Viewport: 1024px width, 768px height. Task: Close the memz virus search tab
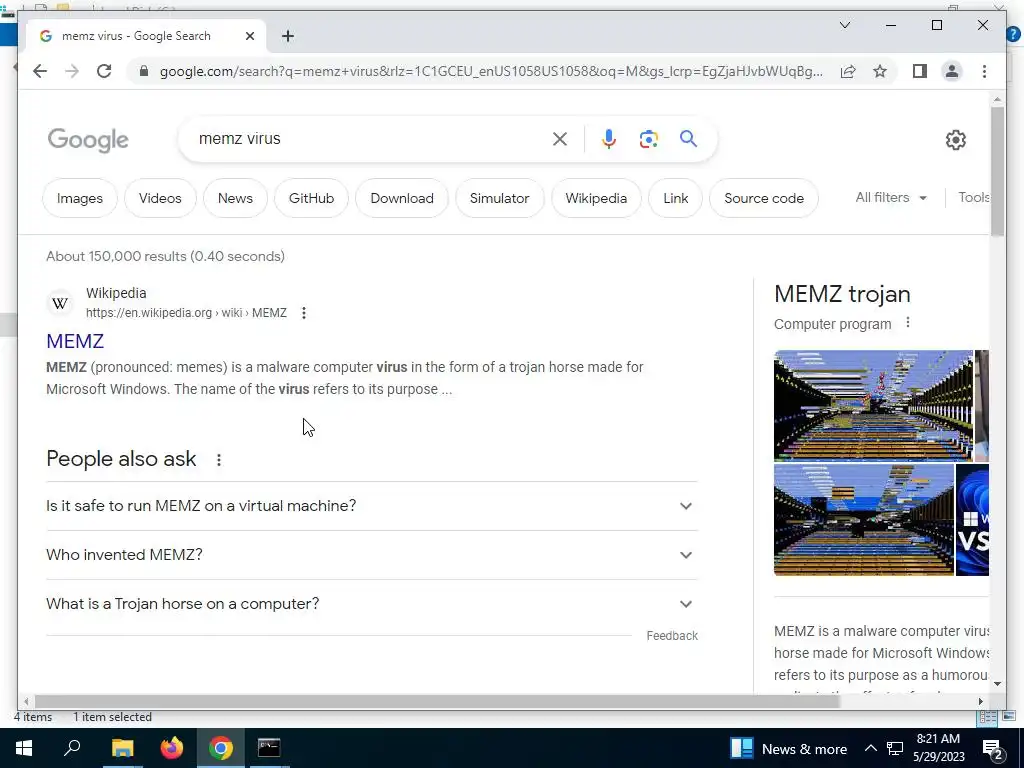click(249, 36)
